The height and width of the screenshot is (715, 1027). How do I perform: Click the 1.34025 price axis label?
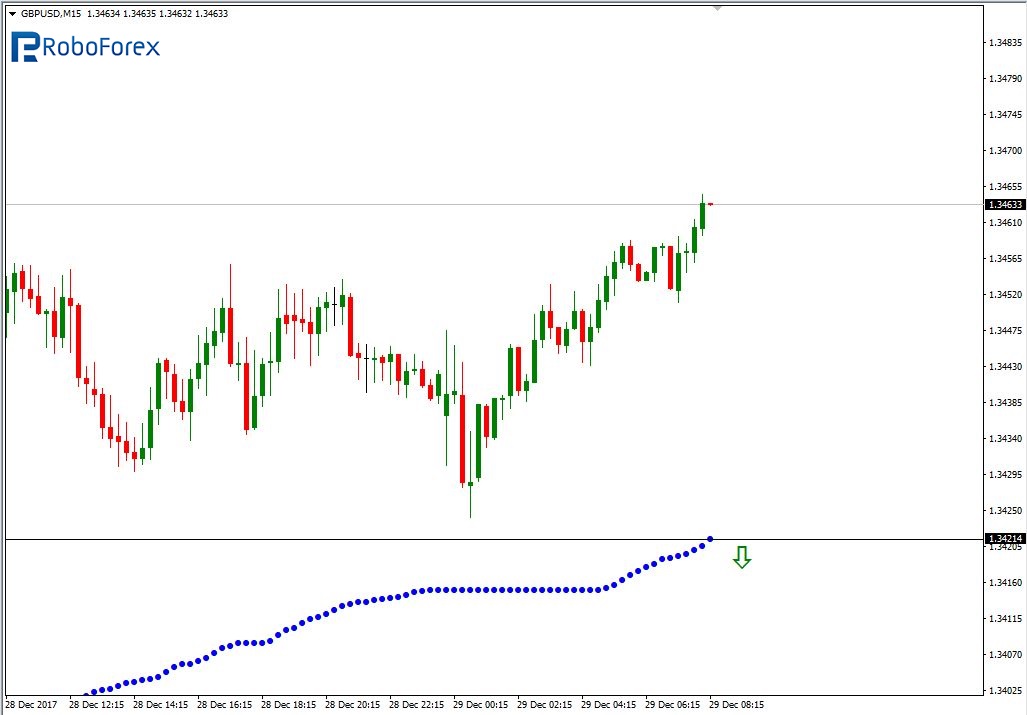(1004, 690)
